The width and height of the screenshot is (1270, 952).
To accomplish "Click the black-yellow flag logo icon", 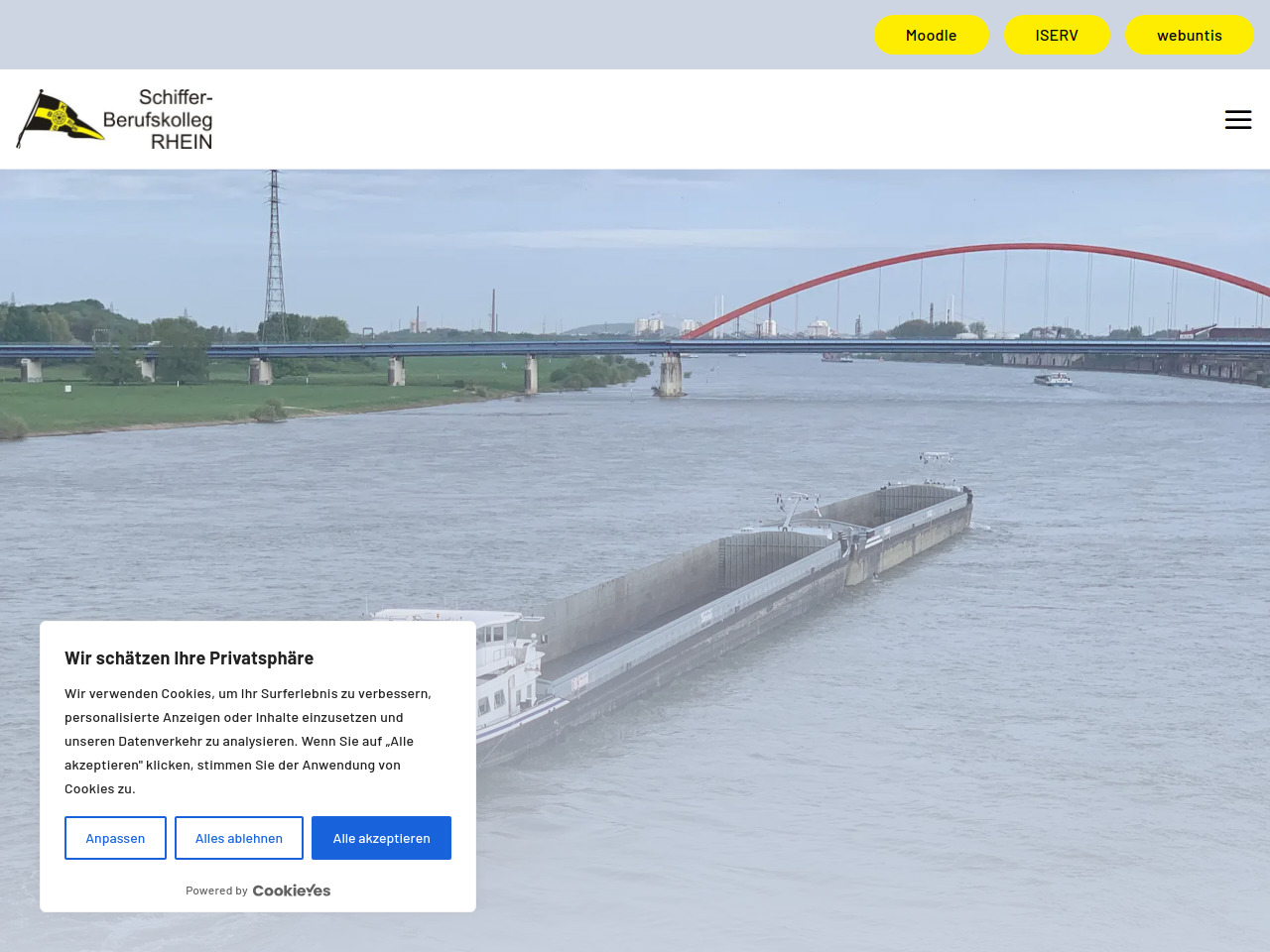I will tap(60, 119).
